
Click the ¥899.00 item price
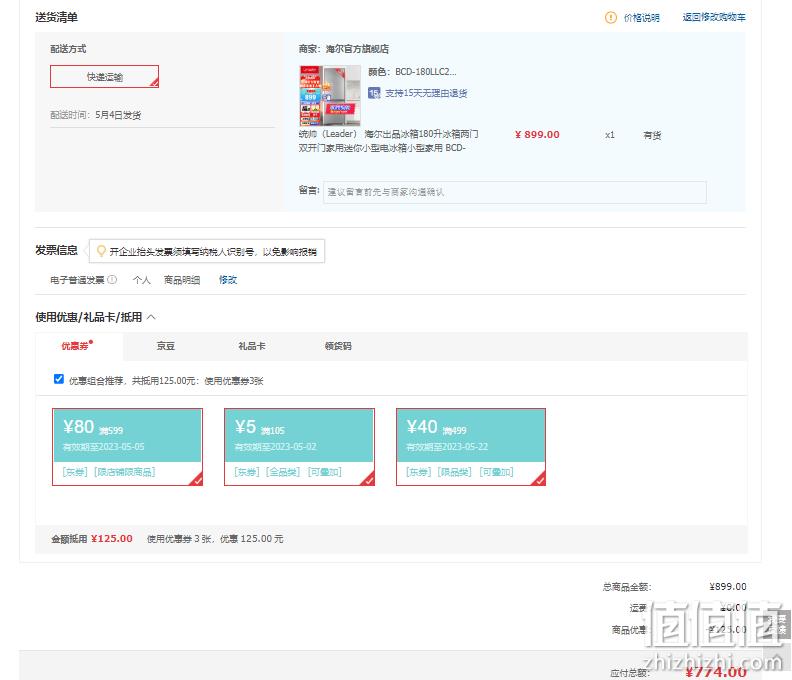(x=537, y=135)
